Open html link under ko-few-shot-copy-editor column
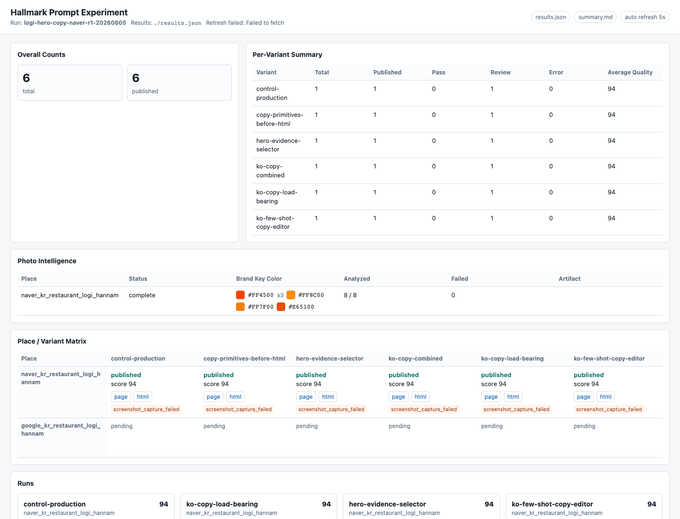 (x=605, y=397)
